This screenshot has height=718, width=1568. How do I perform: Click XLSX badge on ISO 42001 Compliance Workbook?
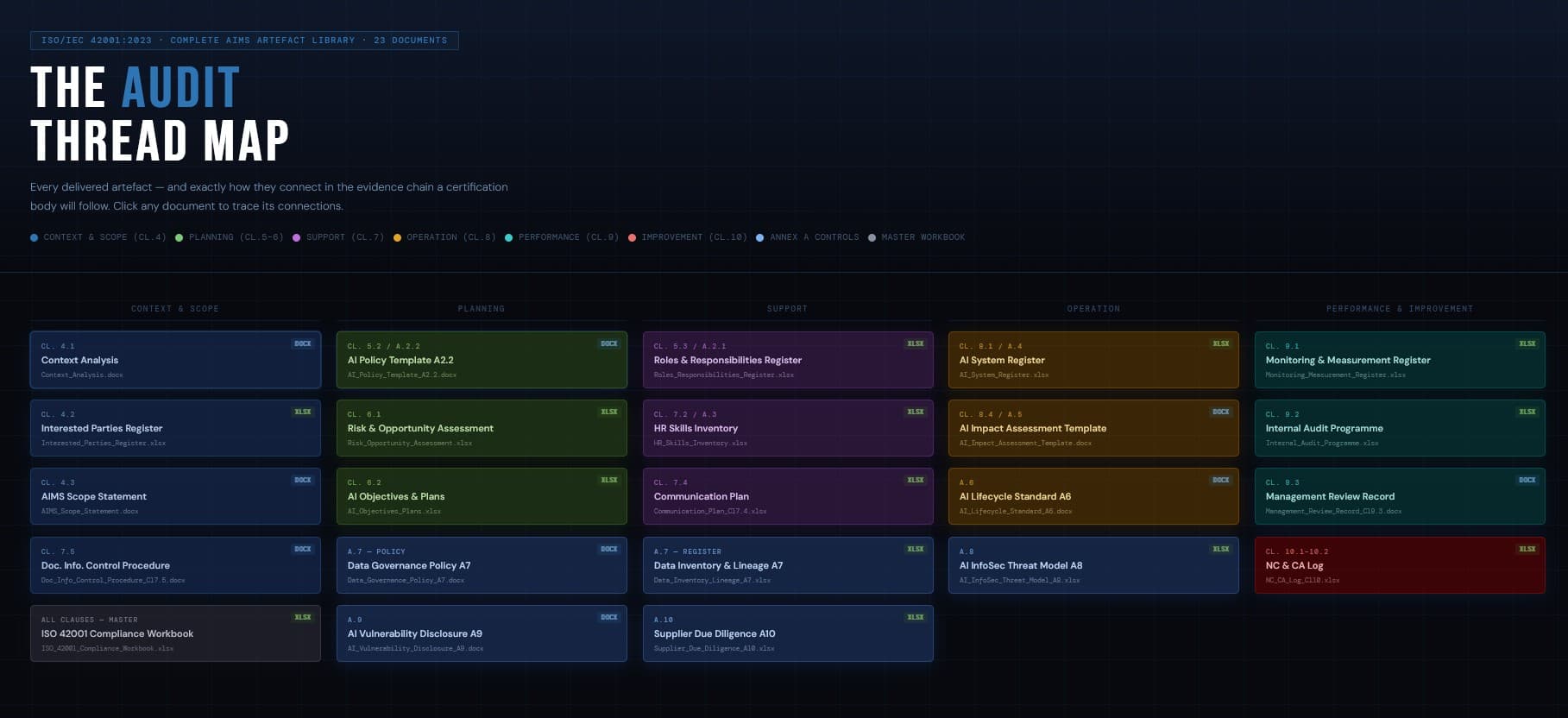pyautogui.click(x=302, y=617)
